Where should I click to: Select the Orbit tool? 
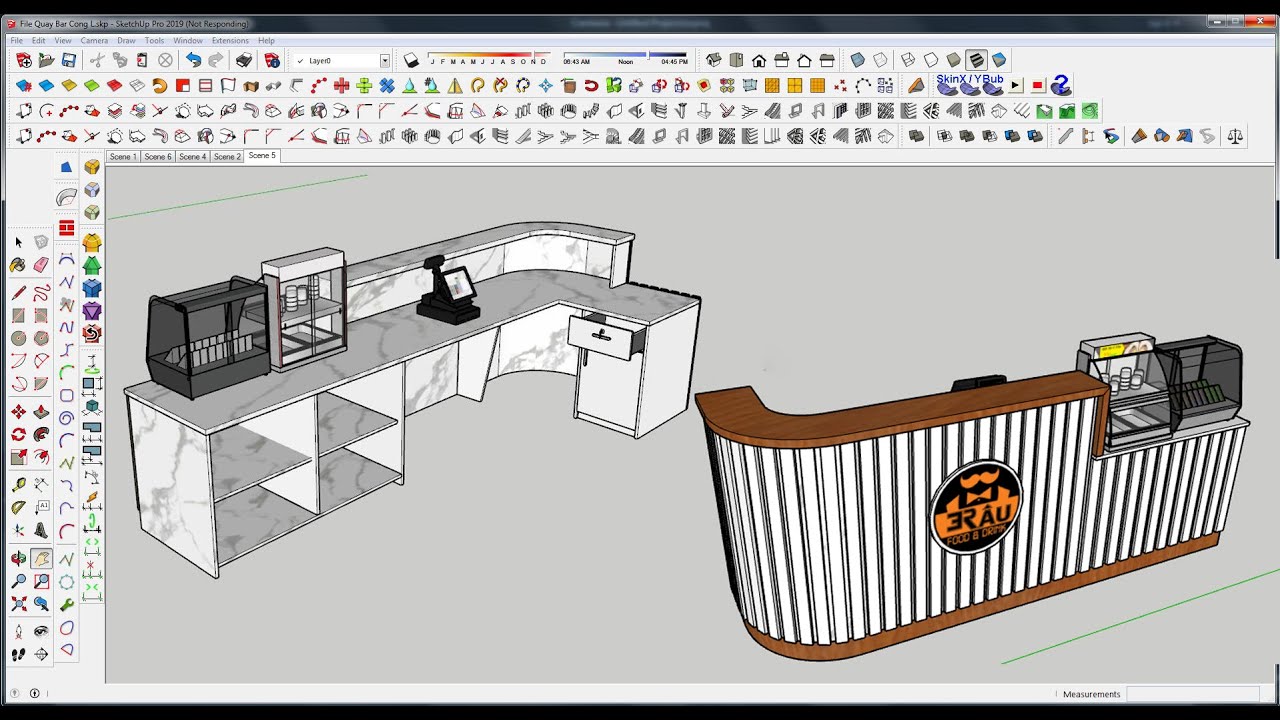point(18,559)
